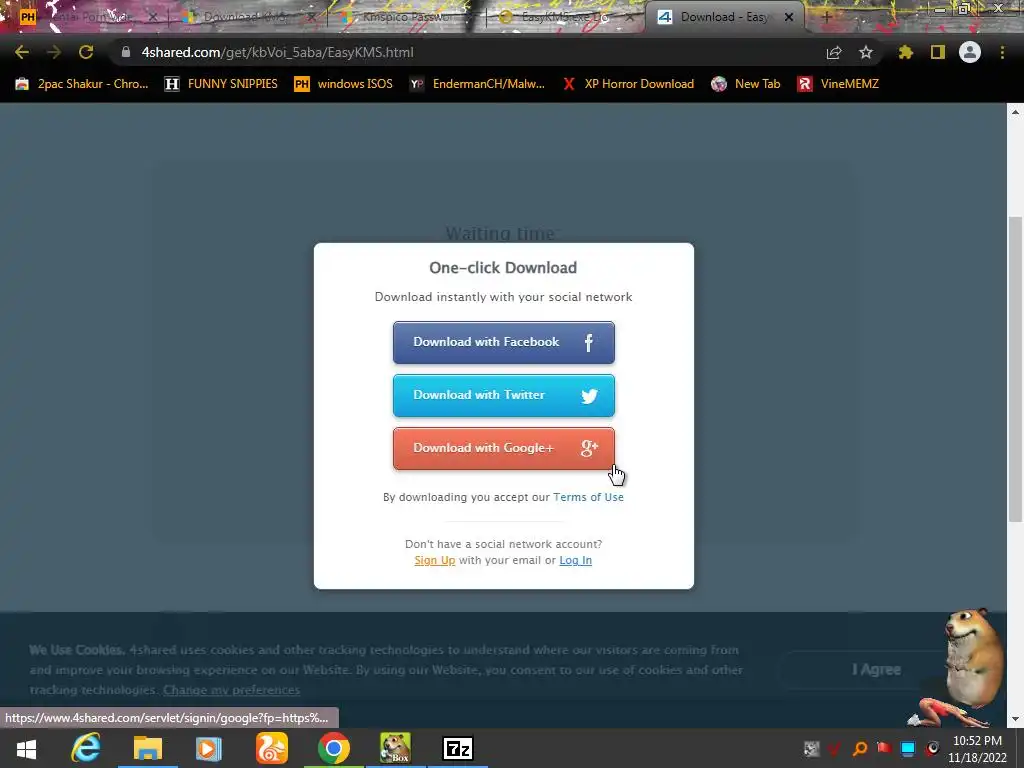Open 7-Zip from the taskbar
This screenshot has height=768, width=1024.
[x=457, y=748]
